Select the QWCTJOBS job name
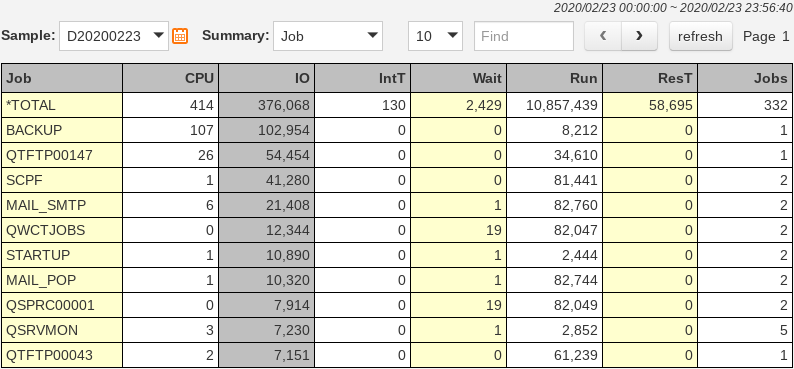Viewport: 794px width, 369px height. (46, 230)
